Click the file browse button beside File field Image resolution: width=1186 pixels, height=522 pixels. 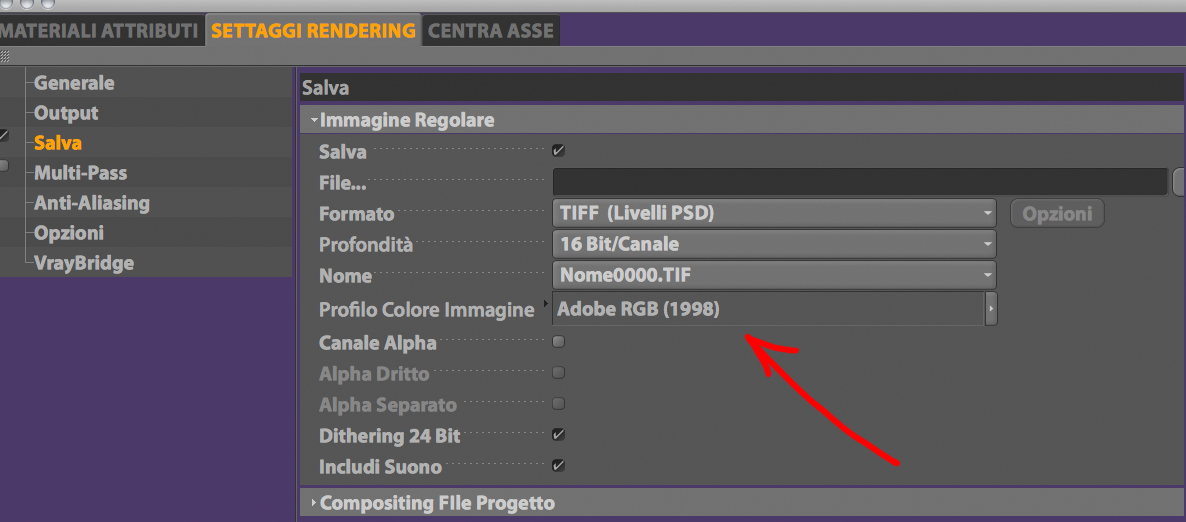[x=1178, y=182]
